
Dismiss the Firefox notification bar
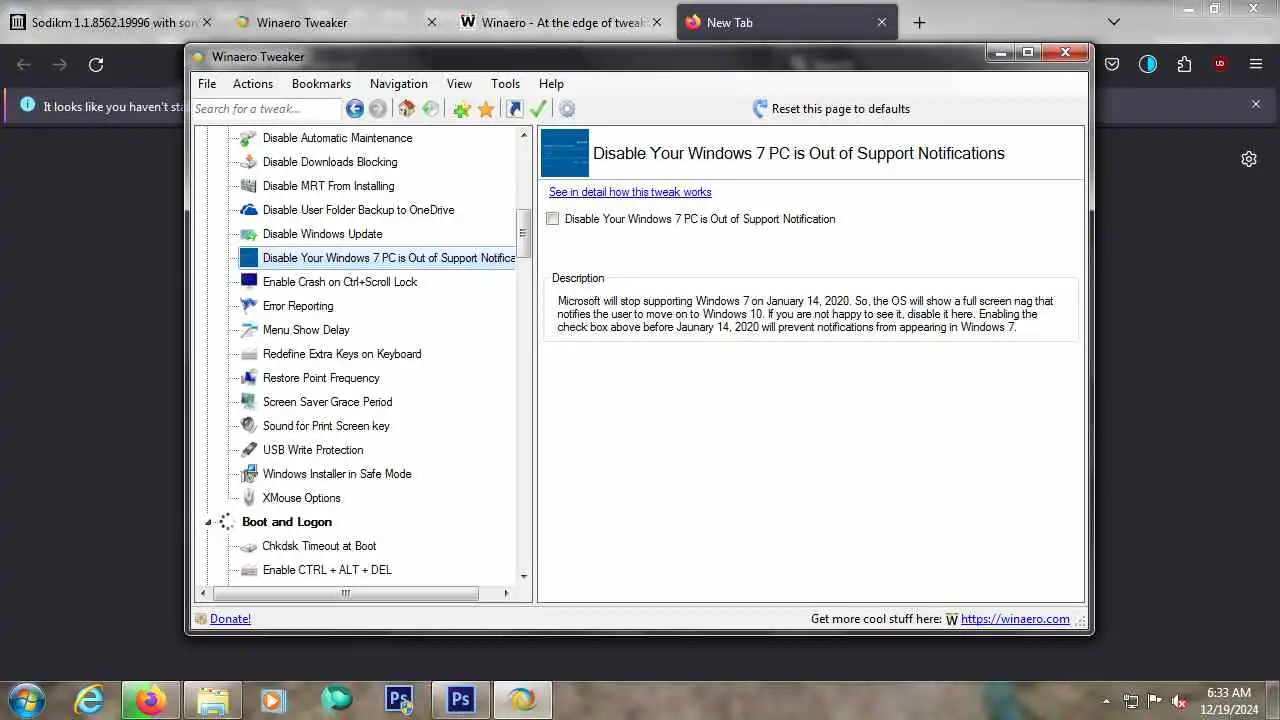(1256, 104)
